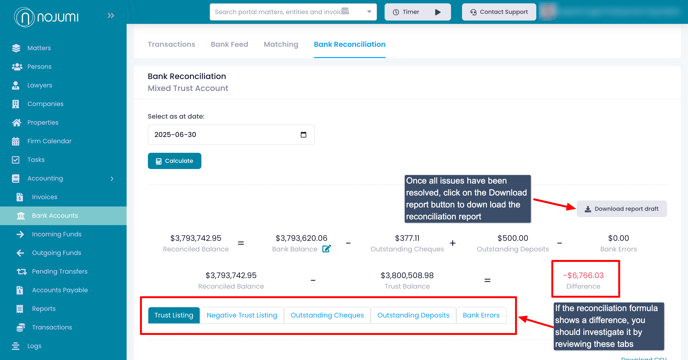The height and width of the screenshot is (360, 688).
Task: Click the Contact Support button
Action: [499, 12]
